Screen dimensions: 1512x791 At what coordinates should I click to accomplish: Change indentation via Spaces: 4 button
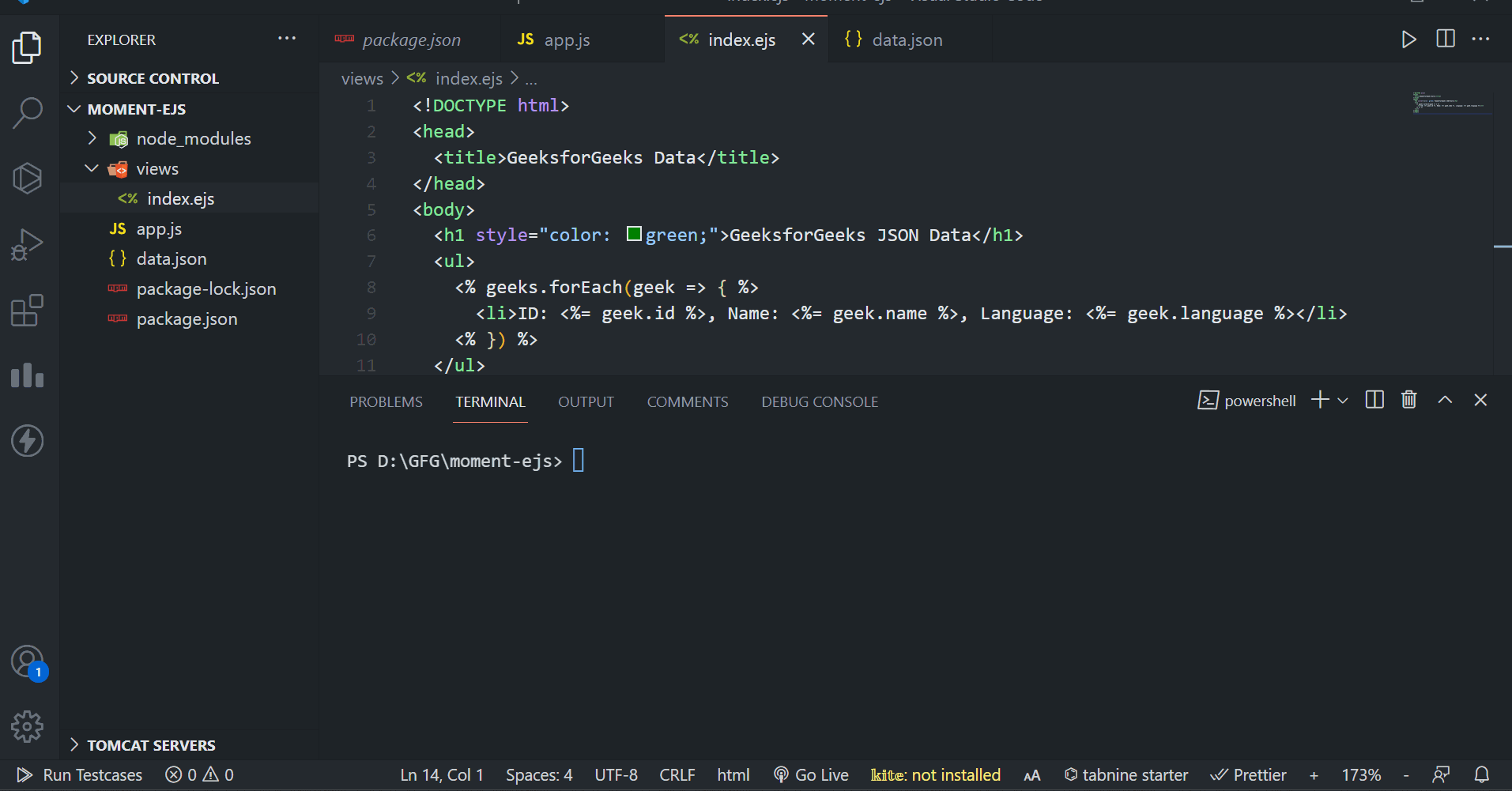click(x=539, y=774)
